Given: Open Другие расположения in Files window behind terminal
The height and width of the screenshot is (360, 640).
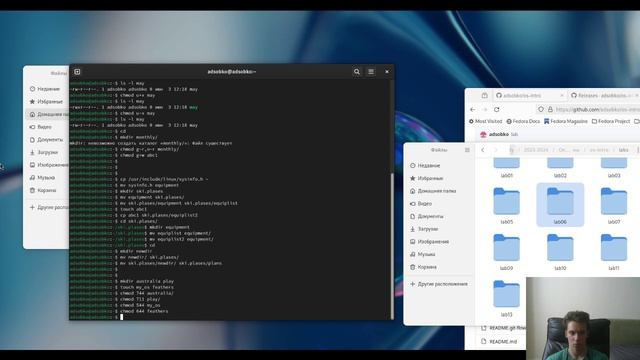Looking at the screenshot, I should click(x=48, y=207).
